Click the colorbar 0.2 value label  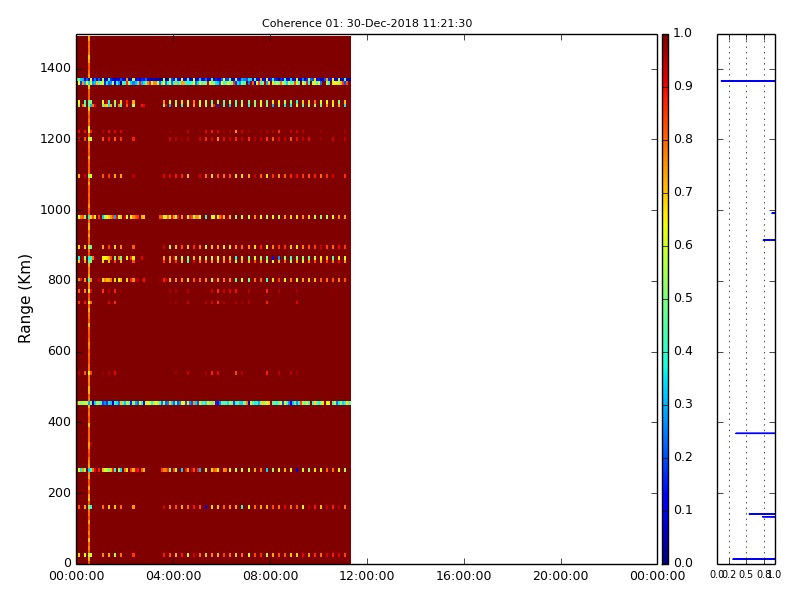pos(683,457)
